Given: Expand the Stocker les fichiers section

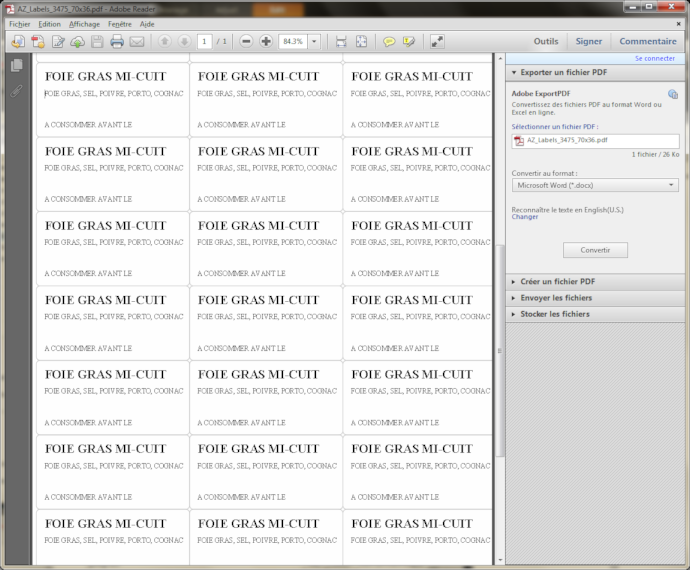Looking at the screenshot, I should point(595,314).
